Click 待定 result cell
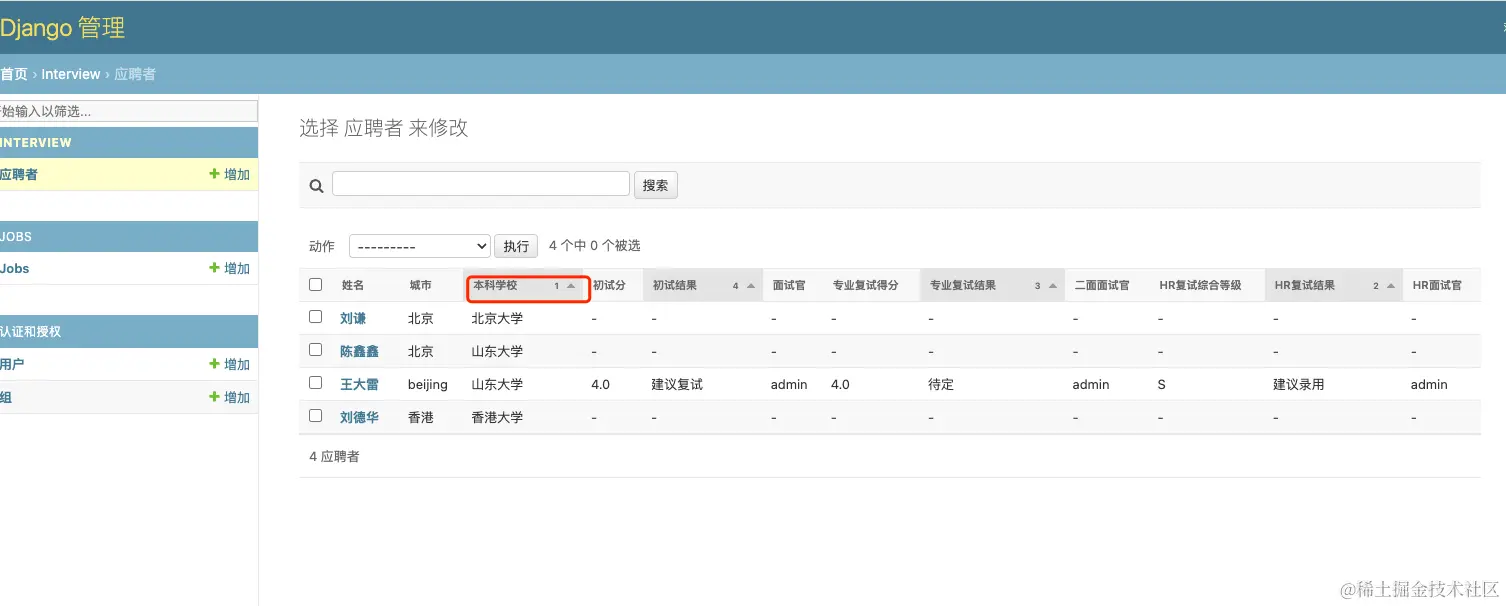 click(941, 384)
